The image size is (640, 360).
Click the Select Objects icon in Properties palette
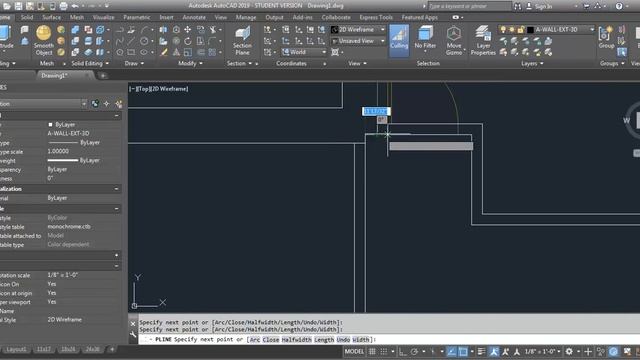107,104
